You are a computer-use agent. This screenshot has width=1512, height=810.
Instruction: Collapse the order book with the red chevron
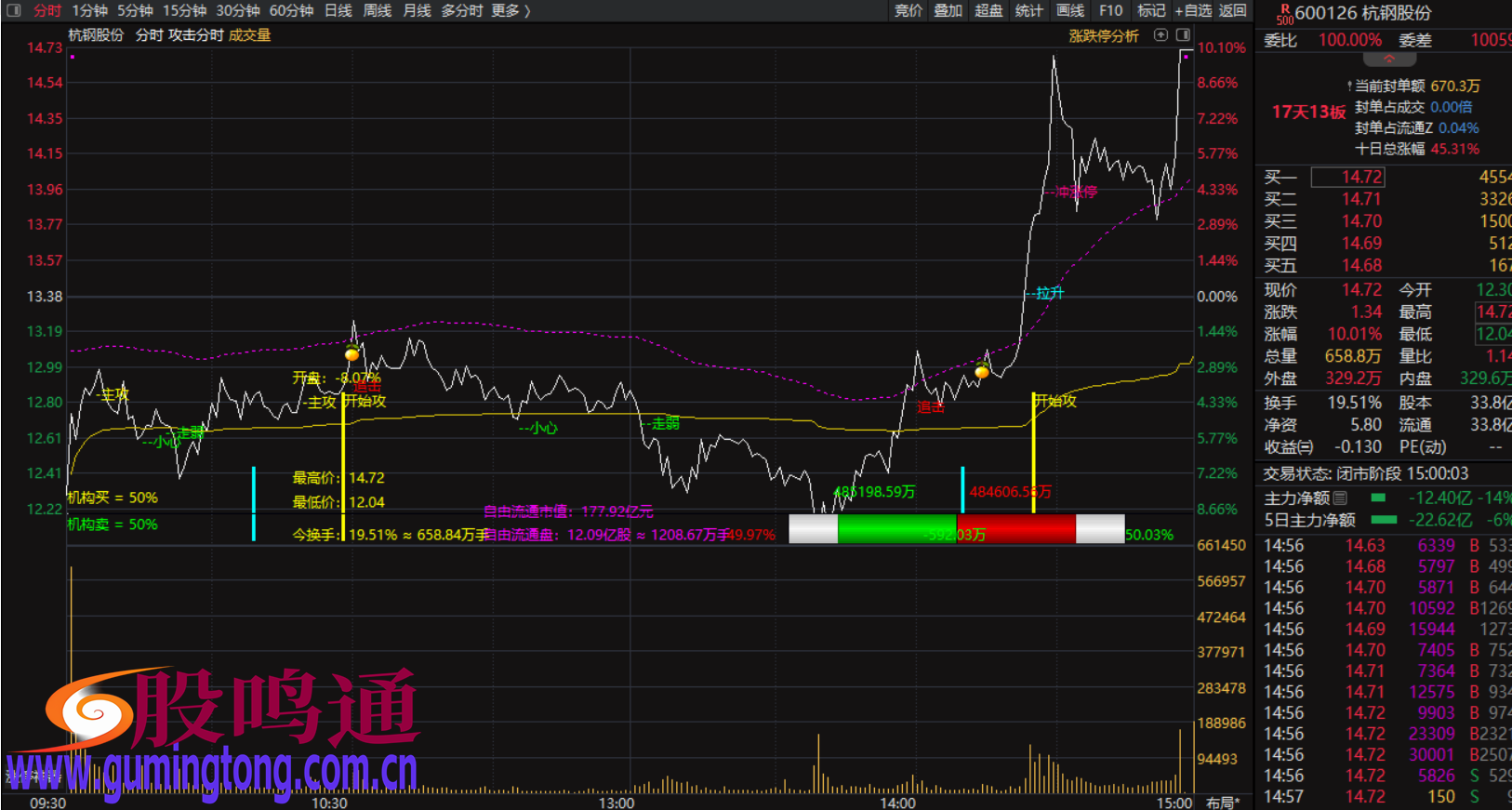[1388, 60]
